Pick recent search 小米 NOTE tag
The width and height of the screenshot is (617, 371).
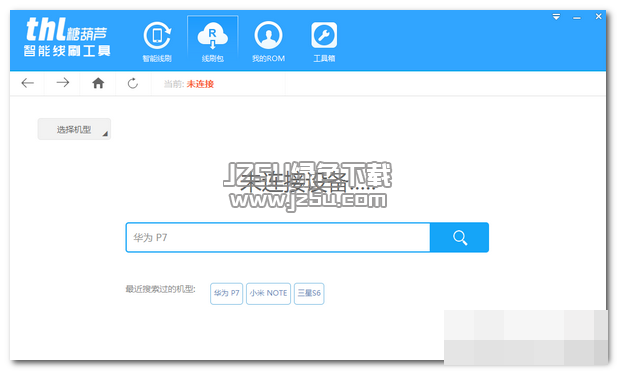[268, 293]
